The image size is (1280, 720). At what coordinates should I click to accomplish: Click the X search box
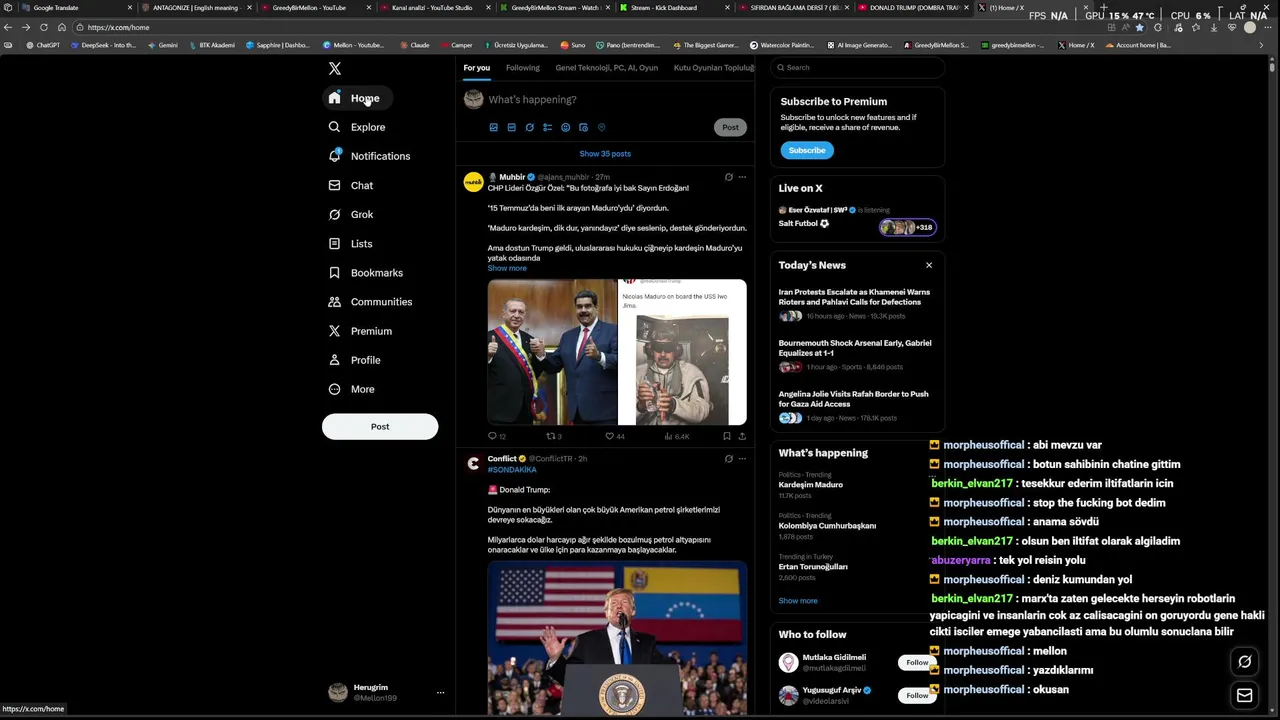(858, 67)
